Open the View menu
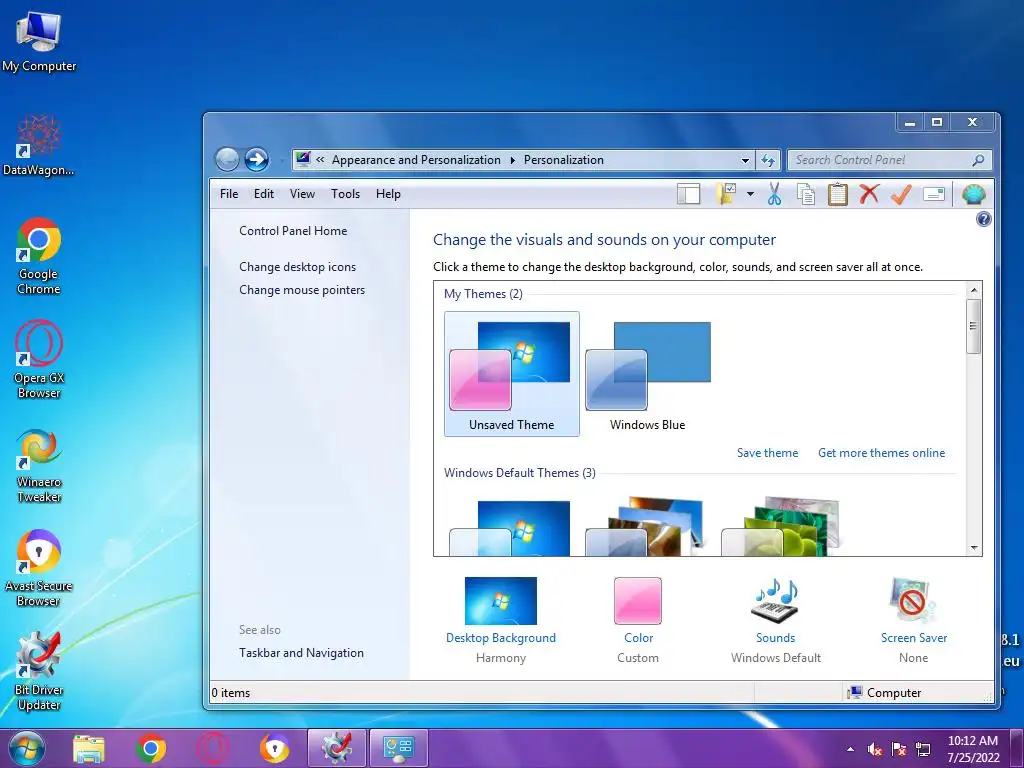Image resolution: width=1024 pixels, height=768 pixels. pyautogui.click(x=302, y=194)
